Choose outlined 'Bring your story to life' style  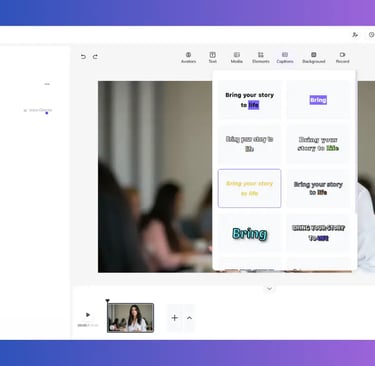[x=249, y=144]
